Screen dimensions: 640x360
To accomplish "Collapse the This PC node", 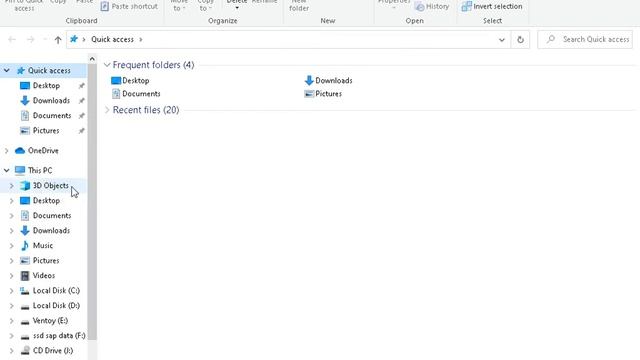I will (x=7, y=171).
